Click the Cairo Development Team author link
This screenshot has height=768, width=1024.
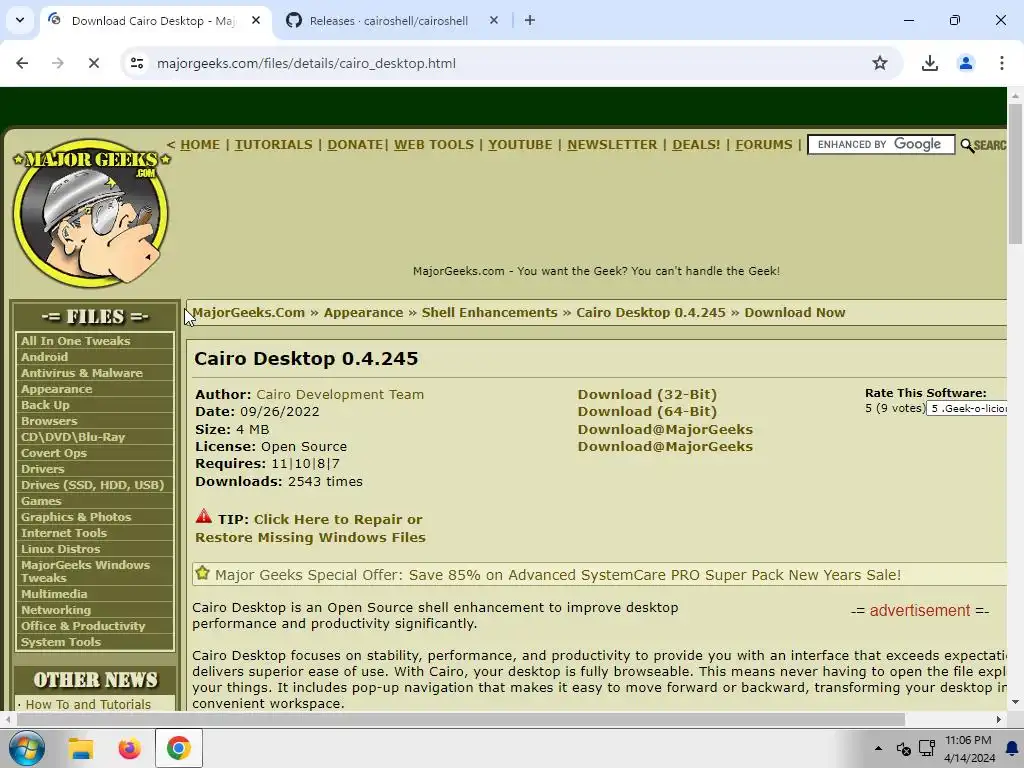pos(340,394)
